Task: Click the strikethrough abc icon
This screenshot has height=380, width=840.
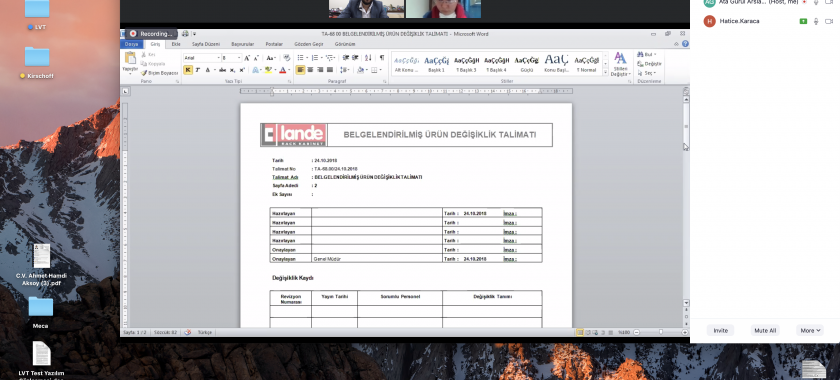Action: (x=223, y=70)
